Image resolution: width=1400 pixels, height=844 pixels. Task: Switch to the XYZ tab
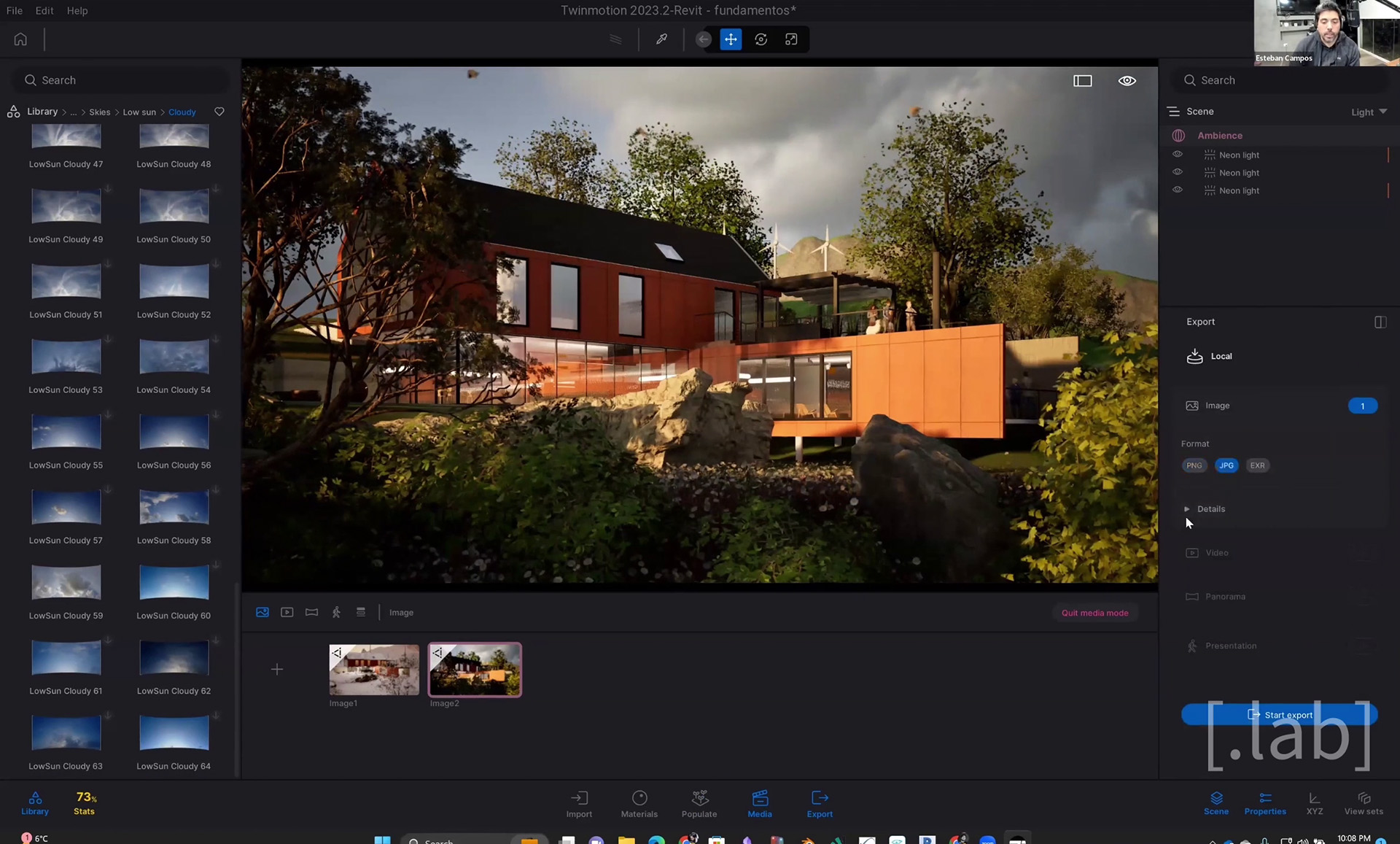point(1314,803)
